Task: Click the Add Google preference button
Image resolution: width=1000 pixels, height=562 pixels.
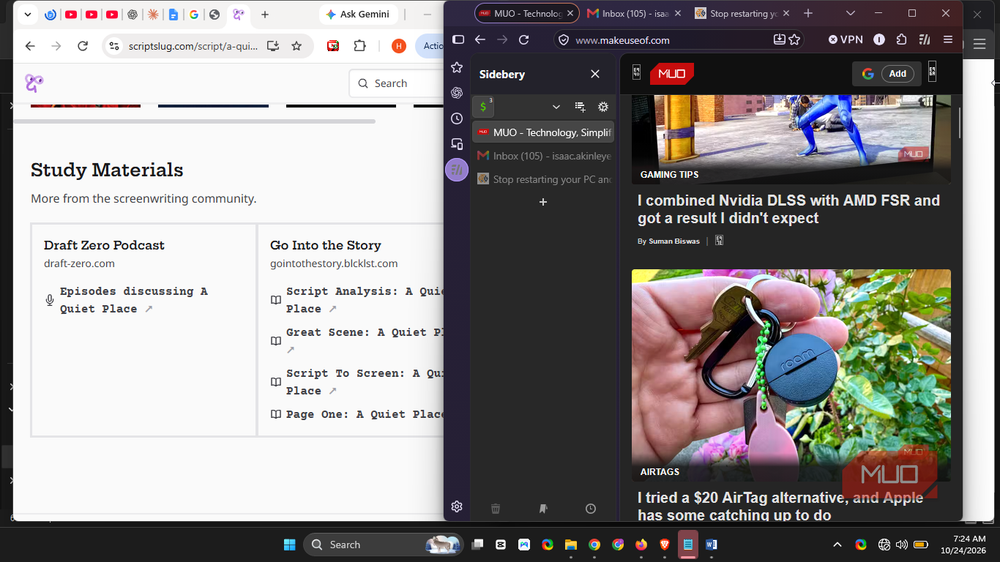Action: click(x=897, y=74)
